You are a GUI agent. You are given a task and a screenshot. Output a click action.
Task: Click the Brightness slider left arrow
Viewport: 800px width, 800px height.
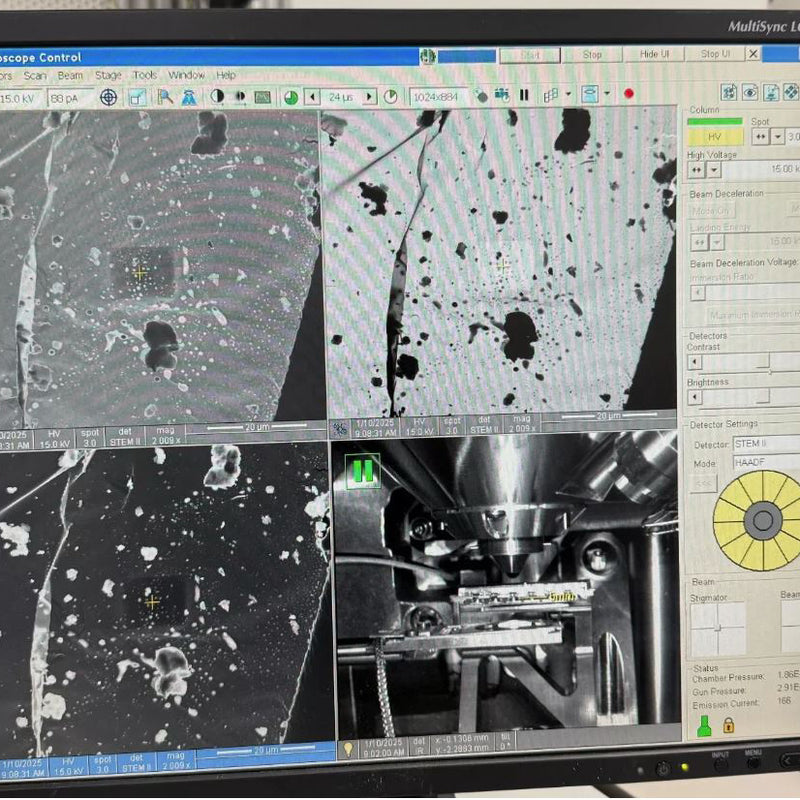tap(694, 397)
